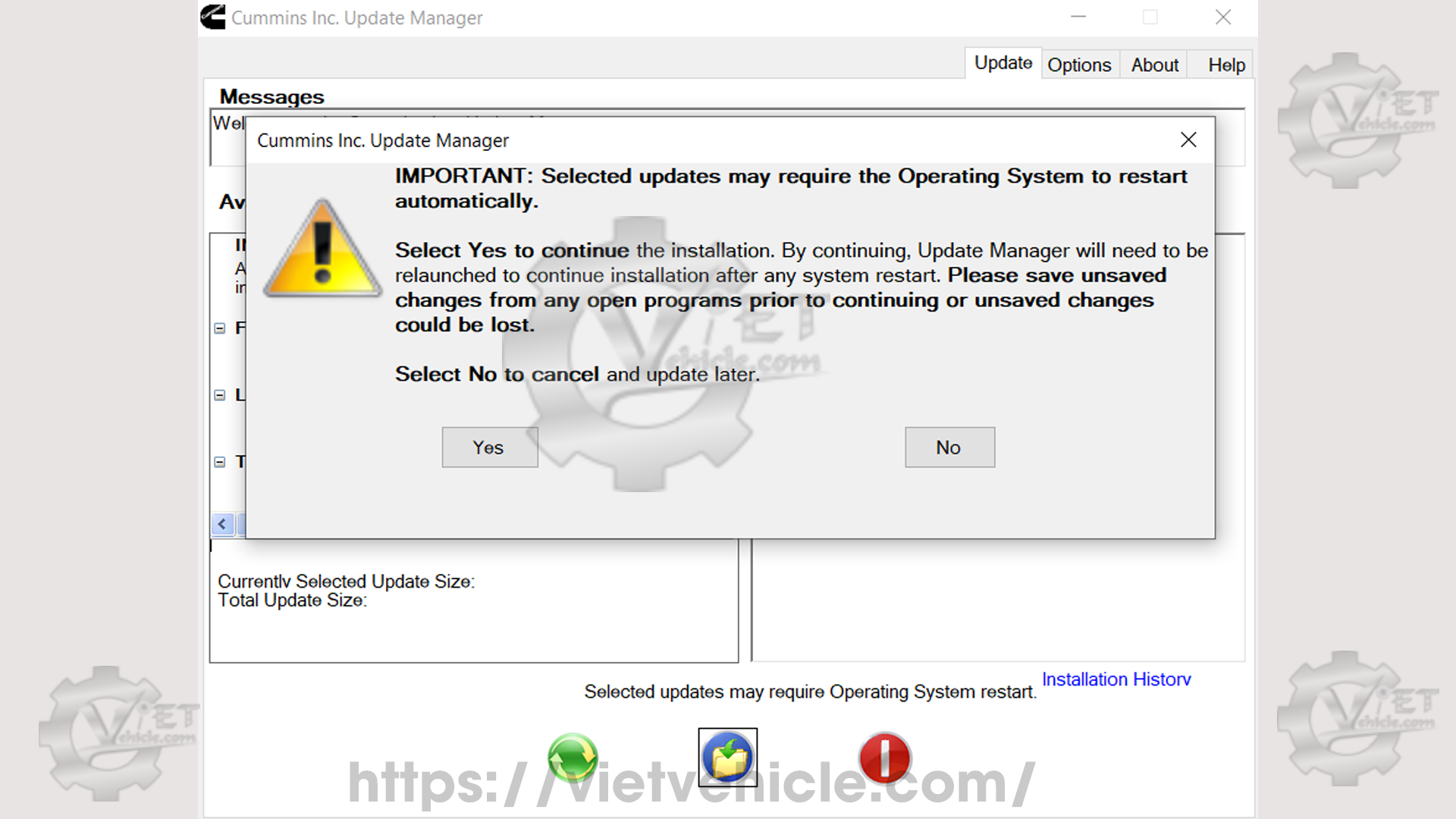Collapse the tree node starting with 'T'
Image resolution: width=1456 pixels, height=819 pixels.
click(220, 462)
